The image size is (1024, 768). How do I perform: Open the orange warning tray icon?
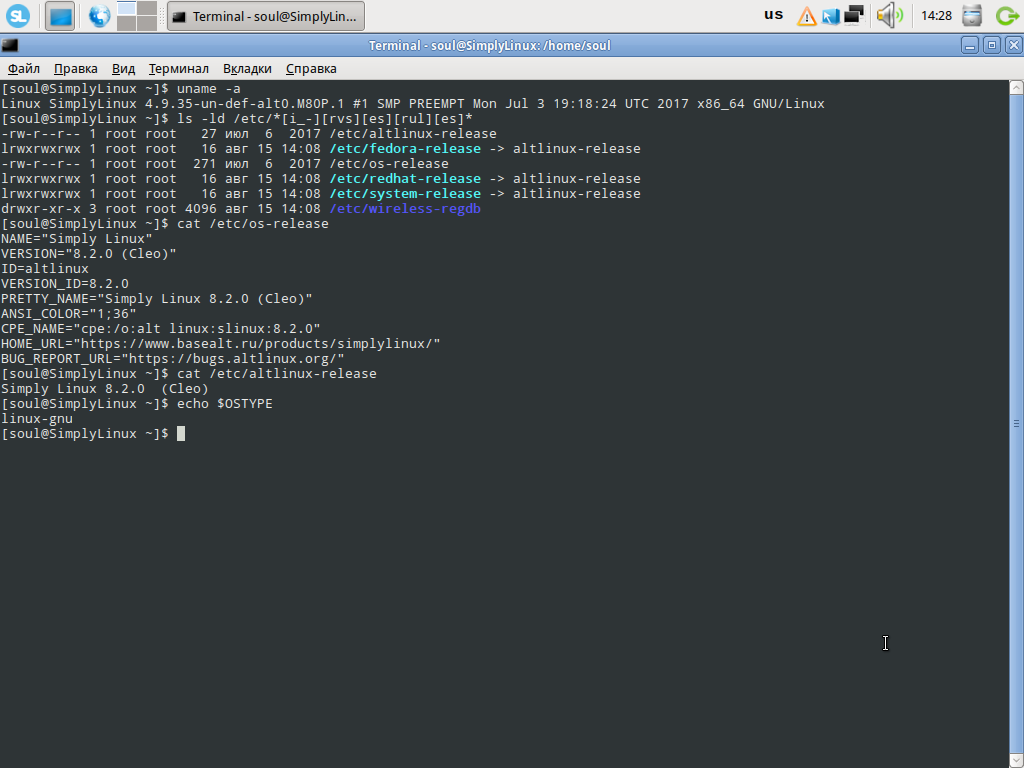coord(807,16)
